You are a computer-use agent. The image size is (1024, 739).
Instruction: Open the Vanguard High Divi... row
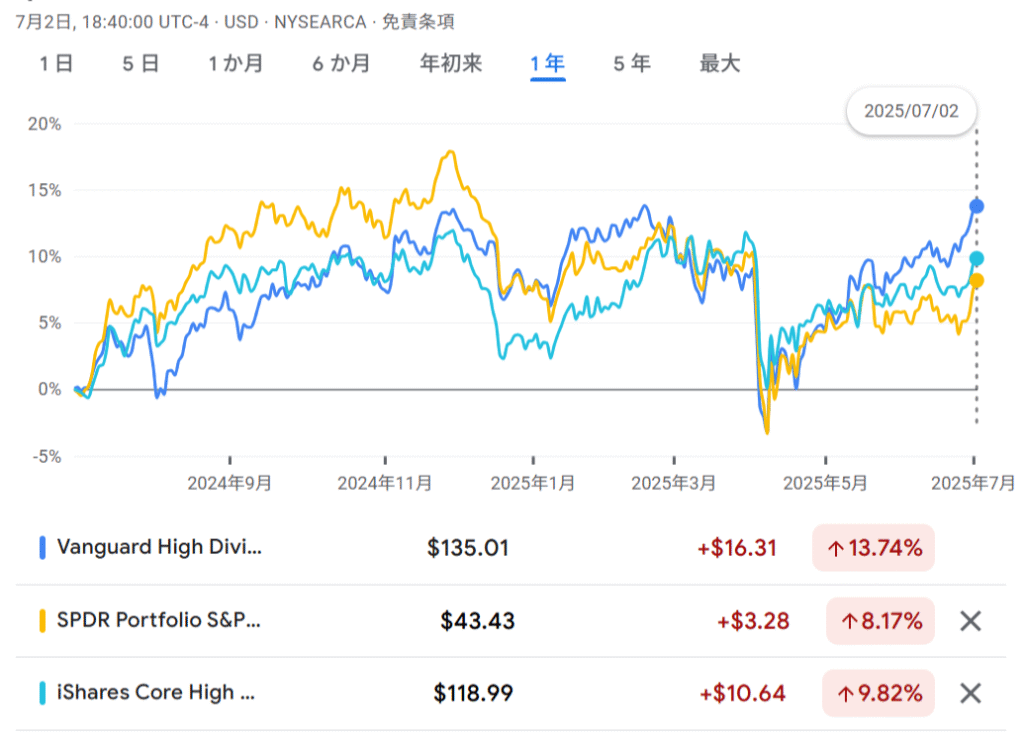[511, 548]
